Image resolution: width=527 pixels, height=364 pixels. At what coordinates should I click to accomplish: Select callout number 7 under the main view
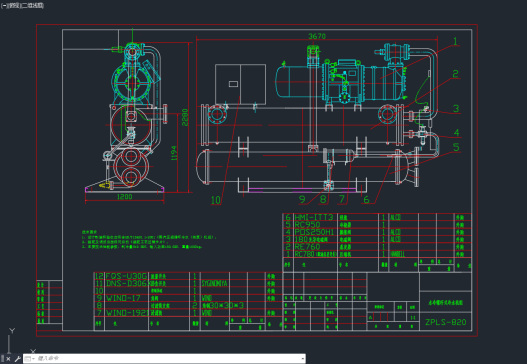pos(342,199)
